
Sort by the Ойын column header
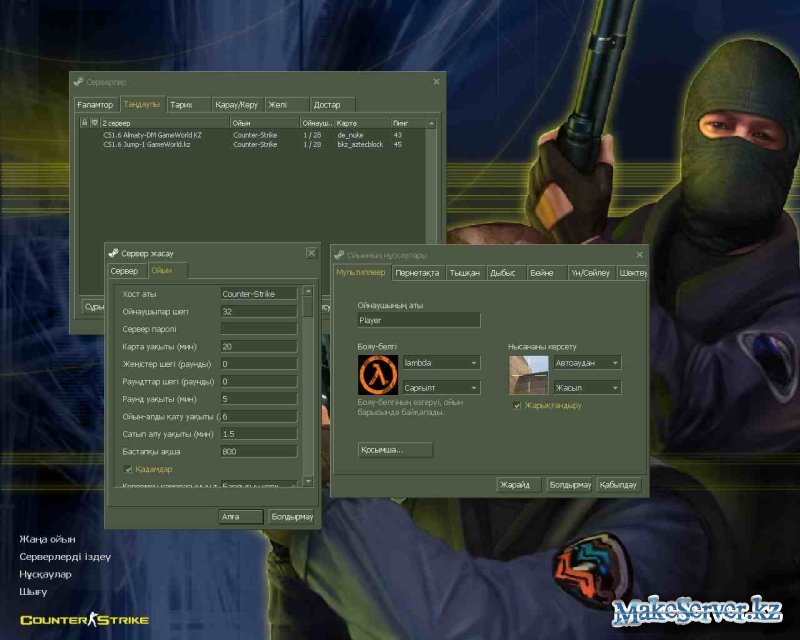(x=265, y=123)
